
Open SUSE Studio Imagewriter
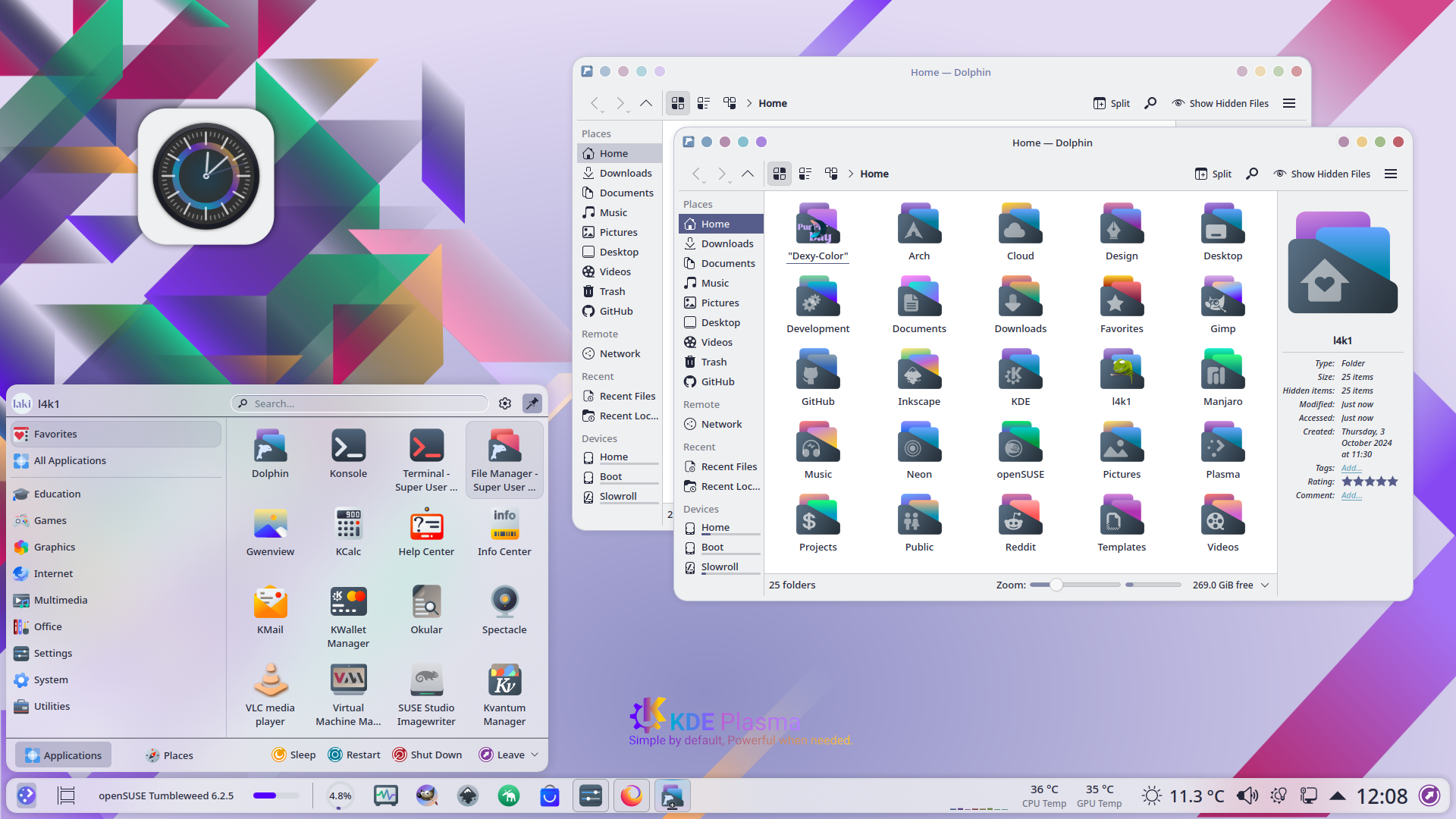pyautogui.click(x=426, y=694)
